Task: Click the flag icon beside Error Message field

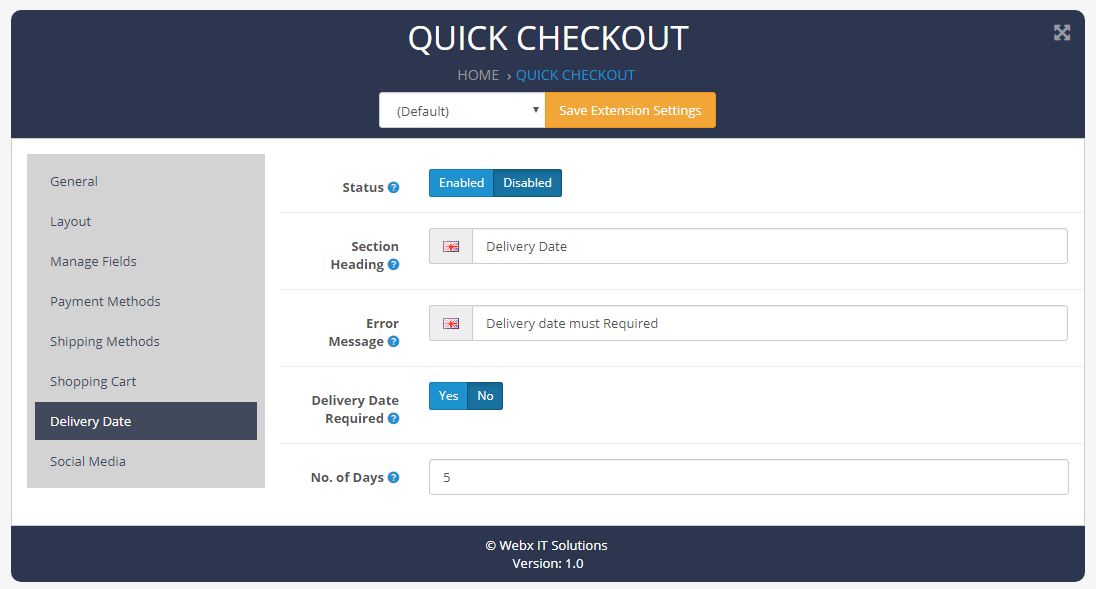Action: click(451, 323)
